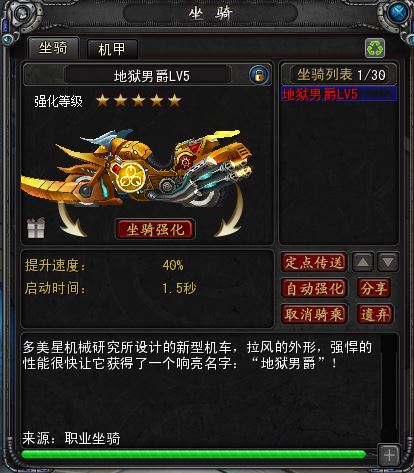
Task: Switch to the 坐骑 tab
Action: click(x=53, y=48)
